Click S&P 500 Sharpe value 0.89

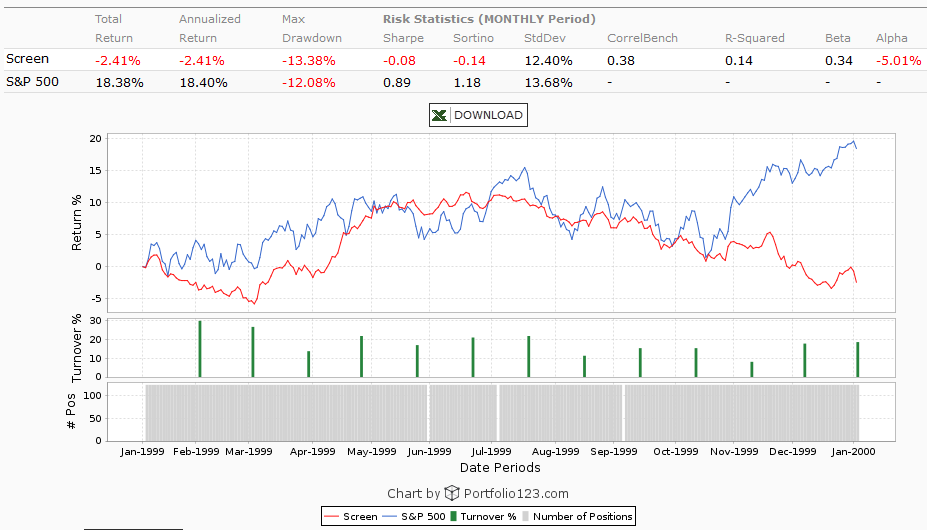(397, 83)
